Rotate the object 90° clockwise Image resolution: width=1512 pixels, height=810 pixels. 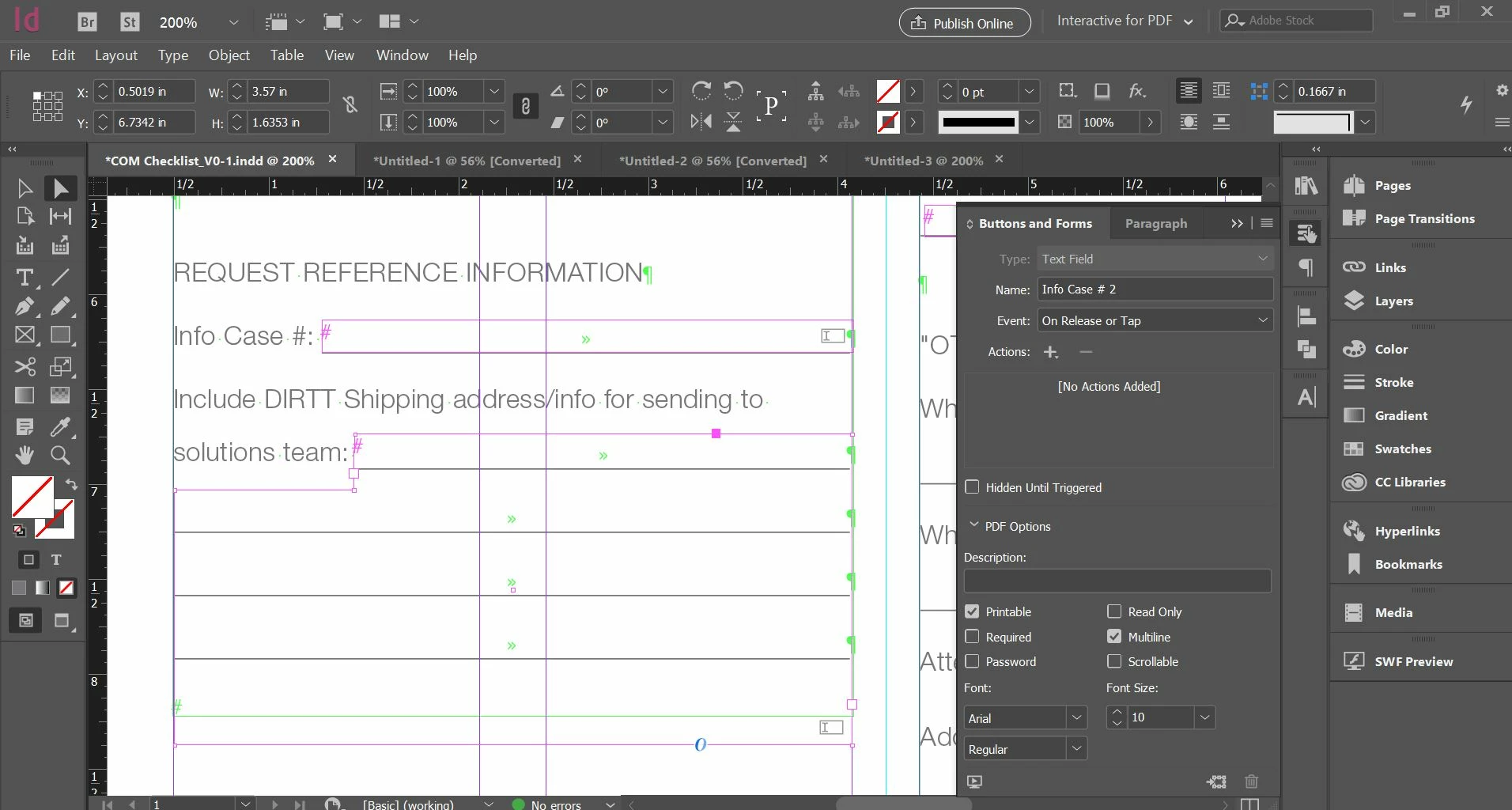coord(701,91)
